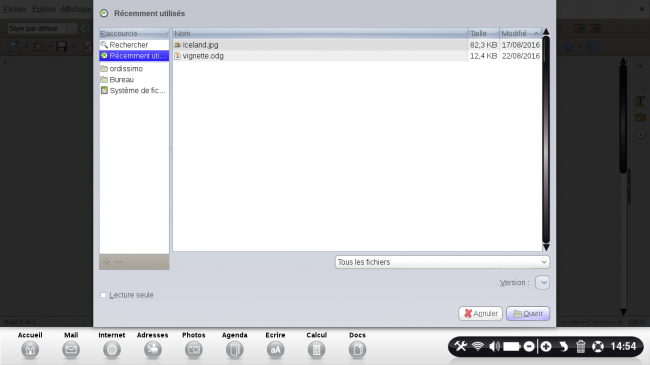The image size is (650, 365).
Task: Sort files by Modifié column header
Action: [520, 33]
